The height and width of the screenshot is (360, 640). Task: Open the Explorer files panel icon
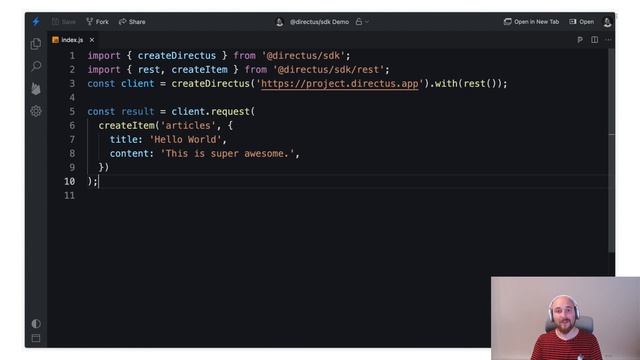click(x=36, y=44)
